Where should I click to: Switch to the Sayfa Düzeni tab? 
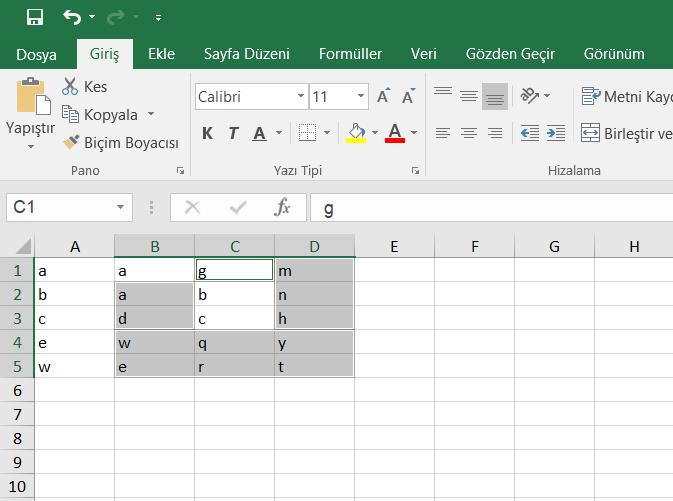coord(246,54)
